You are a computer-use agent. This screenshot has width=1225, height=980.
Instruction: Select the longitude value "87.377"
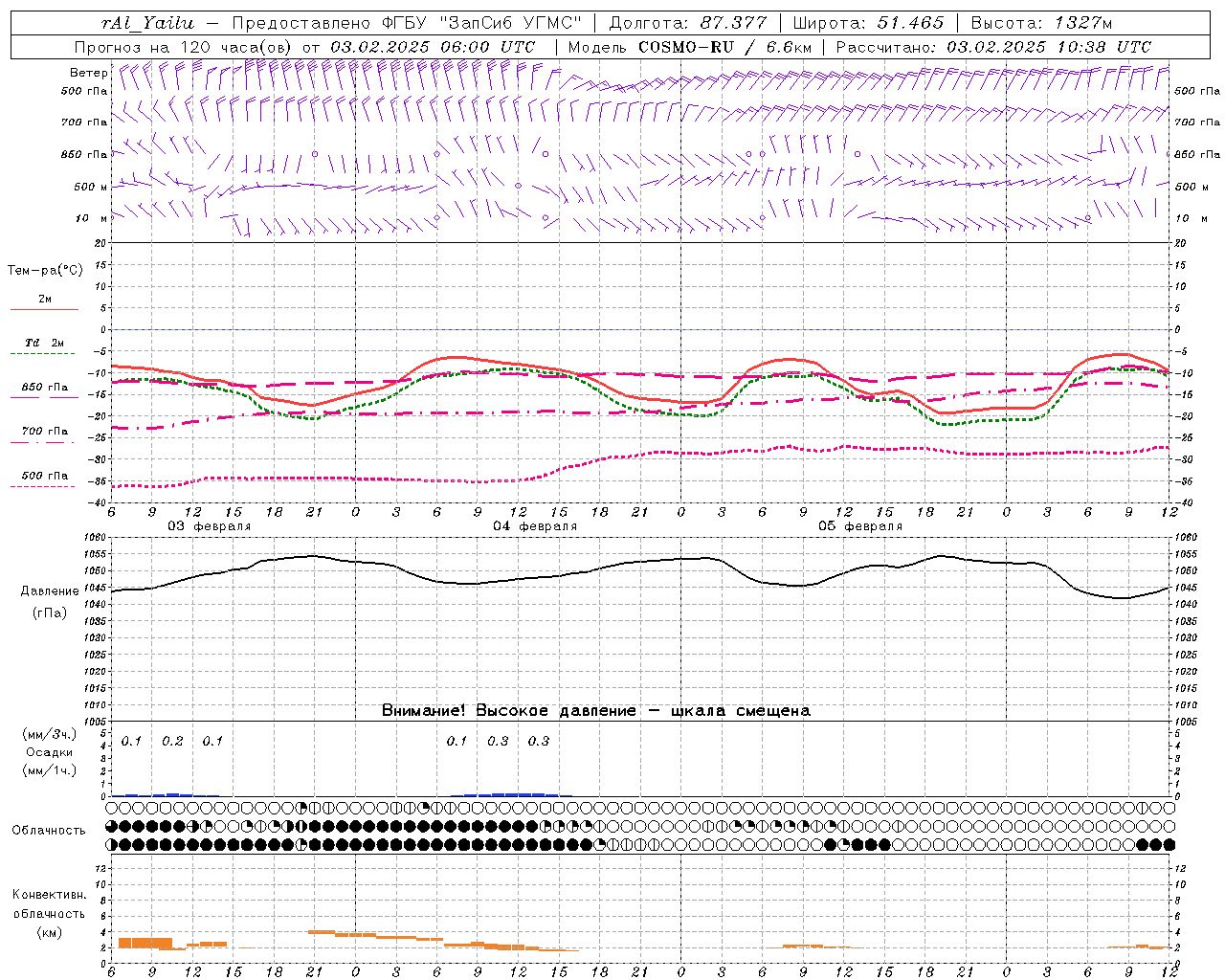[732, 23]
